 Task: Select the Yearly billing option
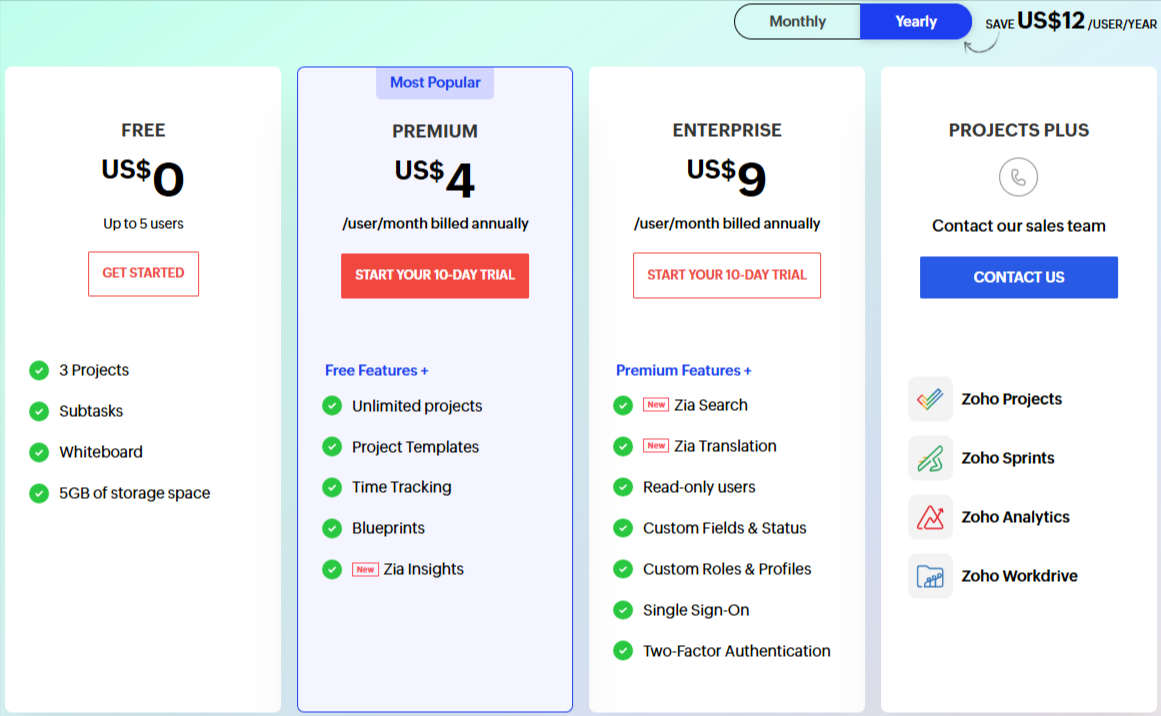(916, 21)
